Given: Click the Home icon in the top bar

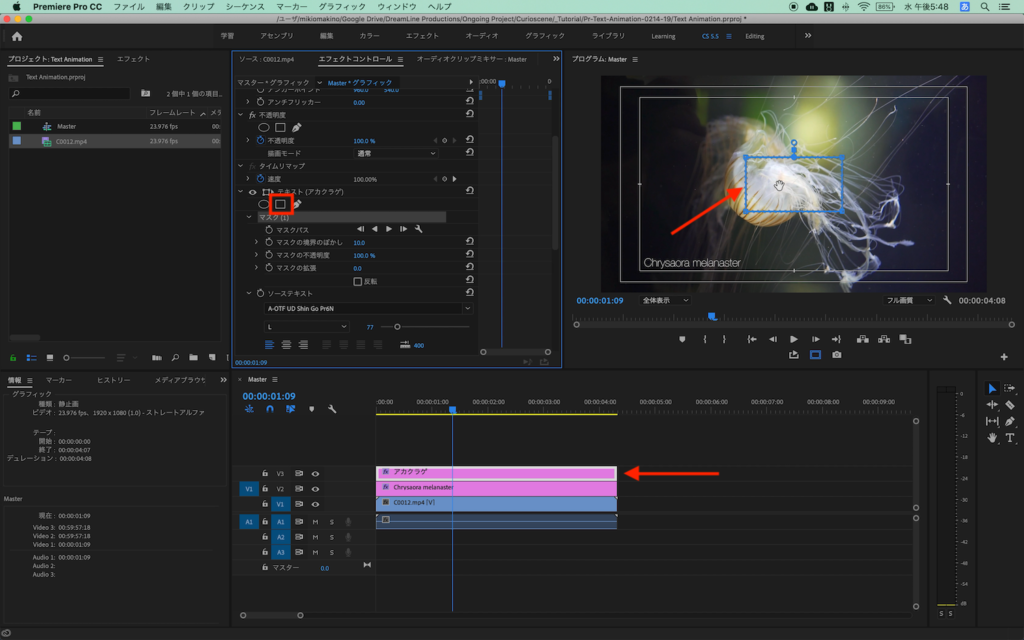Looking at the screenshot, I should coord(17,36).
